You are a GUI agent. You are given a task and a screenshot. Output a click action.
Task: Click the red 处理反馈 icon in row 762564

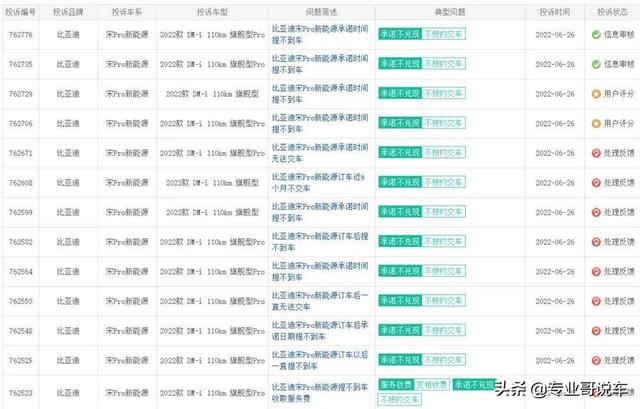tap(596, 271)
